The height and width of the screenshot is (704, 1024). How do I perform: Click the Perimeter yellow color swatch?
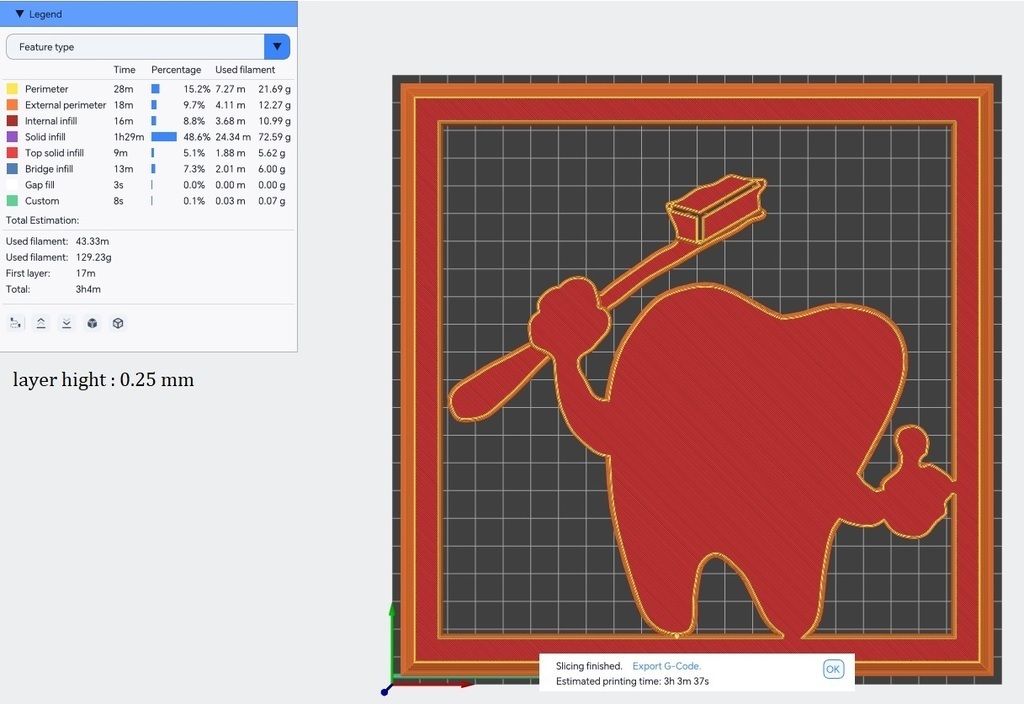click(12, 89)
